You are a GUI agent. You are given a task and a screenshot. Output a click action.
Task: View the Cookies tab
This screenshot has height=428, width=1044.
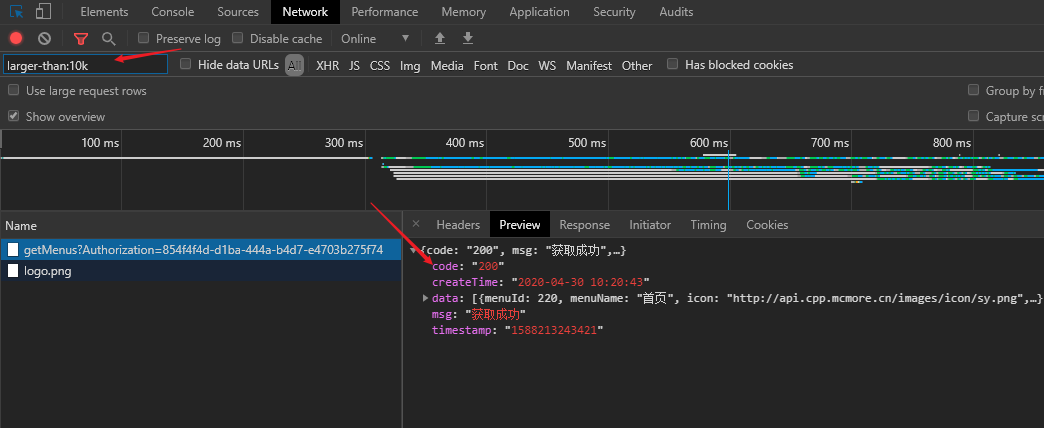click(767, 224)
